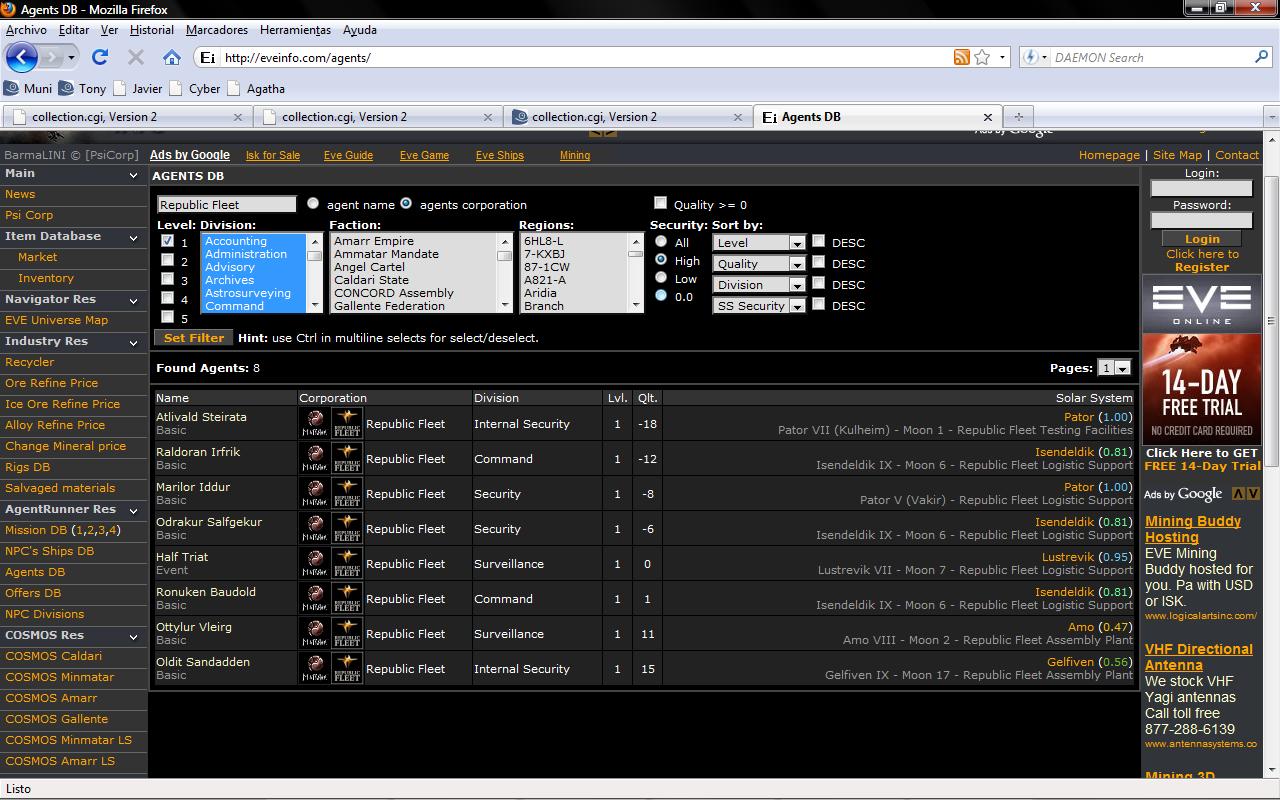Click the Set Filter button
Screen dimensions: 1280x800
[x=194, y=338]
